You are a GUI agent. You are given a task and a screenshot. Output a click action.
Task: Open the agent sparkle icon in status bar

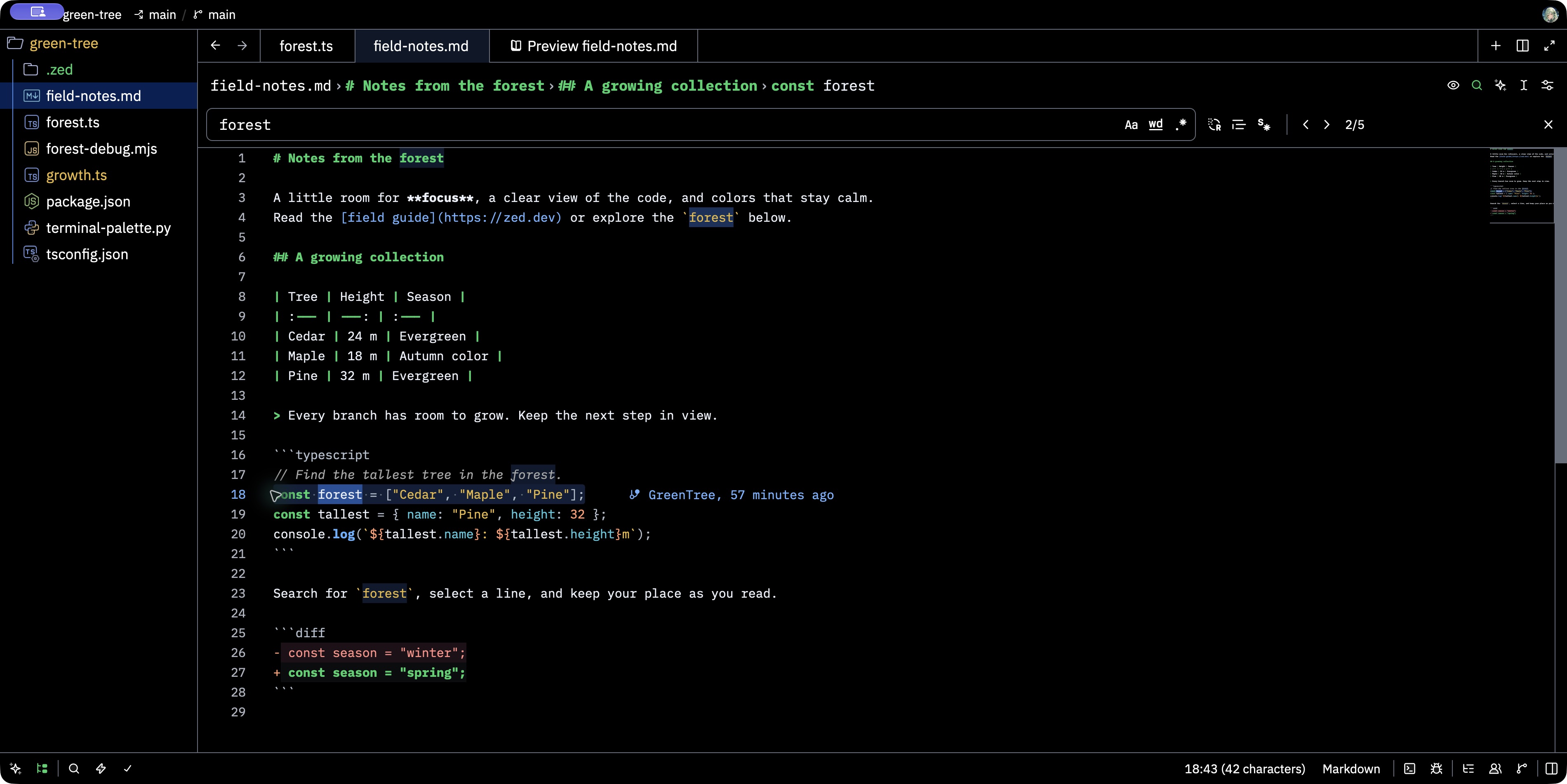click(16, 769)
